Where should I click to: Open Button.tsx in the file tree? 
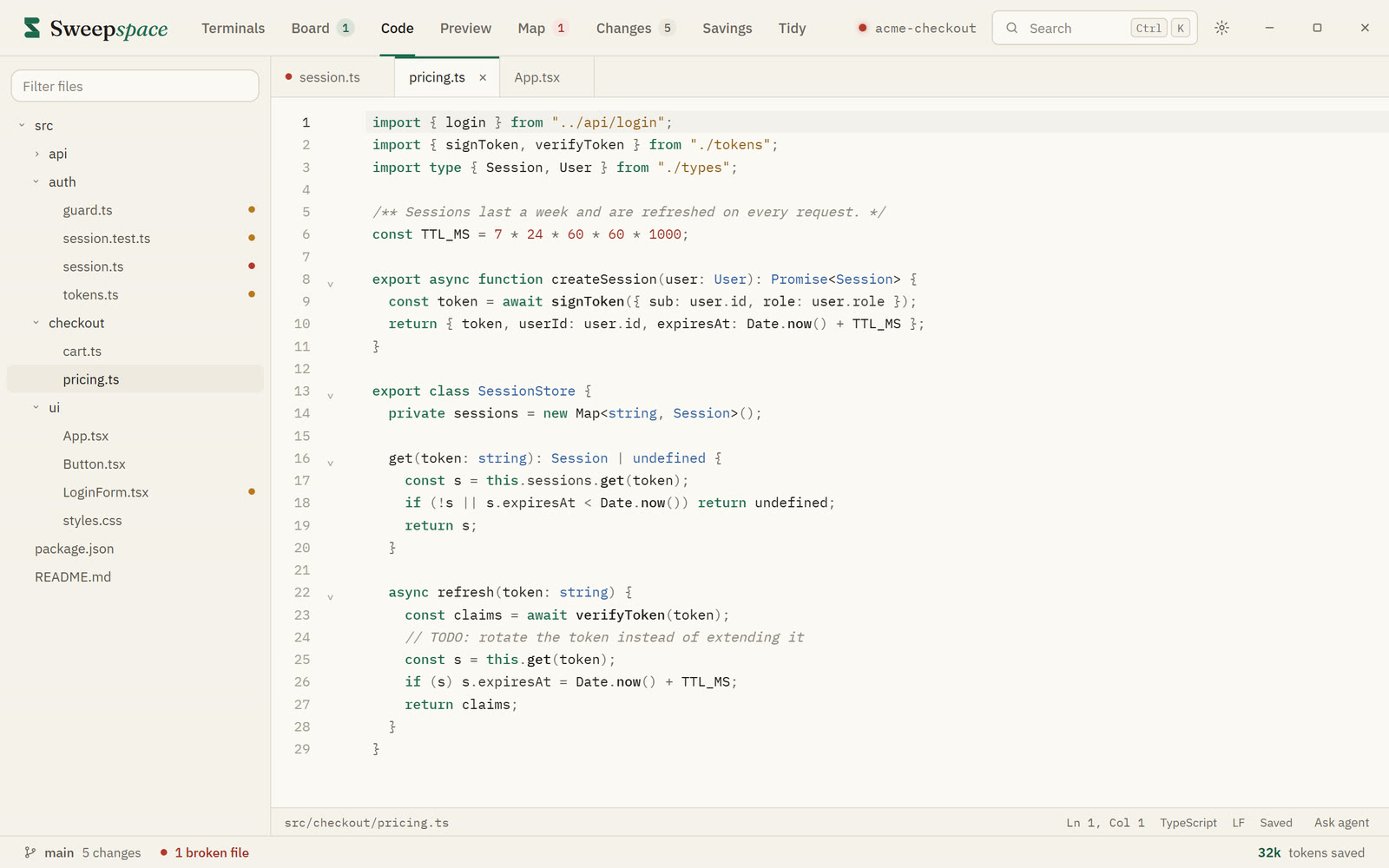[135, 464]
